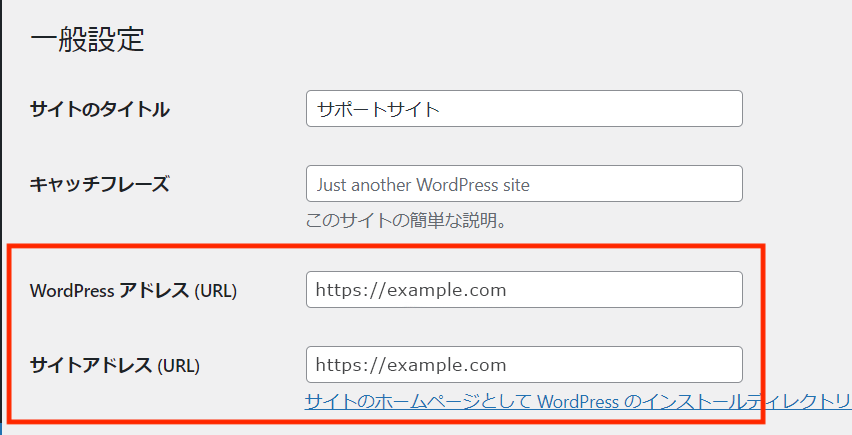Click the dark admin sidebar strip
This screenshot has height=435, width=852.
2,200
